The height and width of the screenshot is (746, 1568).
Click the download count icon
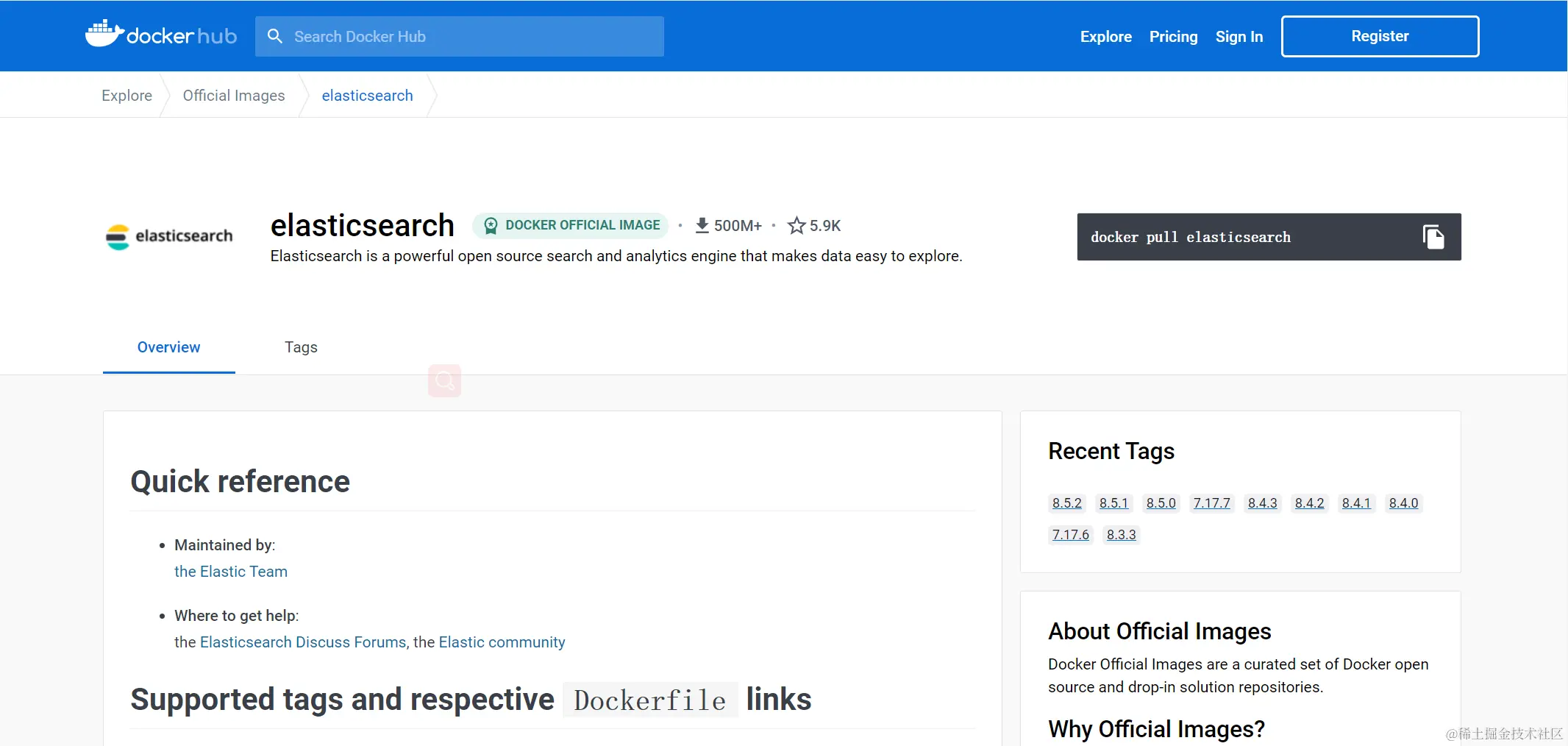pos(702,226)
